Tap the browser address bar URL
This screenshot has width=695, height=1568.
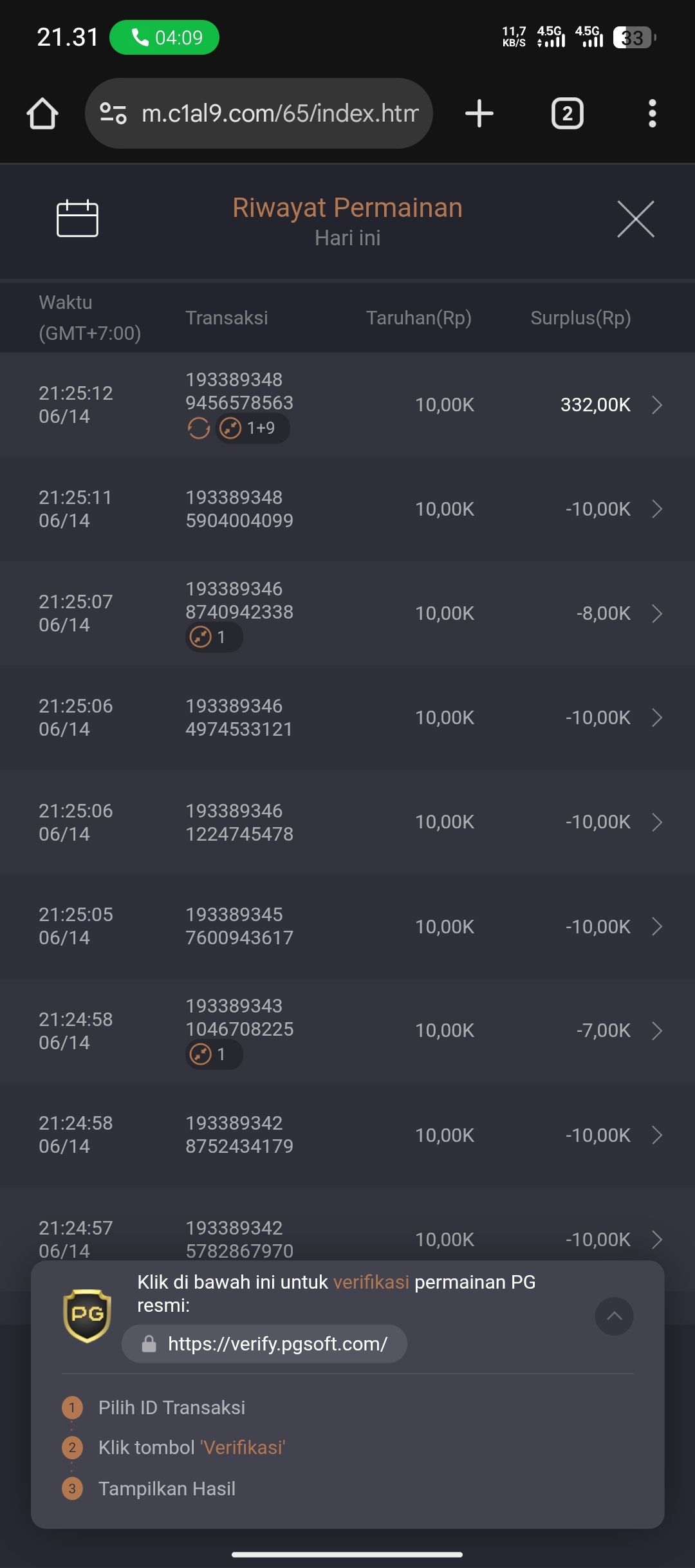pos(280,113)
